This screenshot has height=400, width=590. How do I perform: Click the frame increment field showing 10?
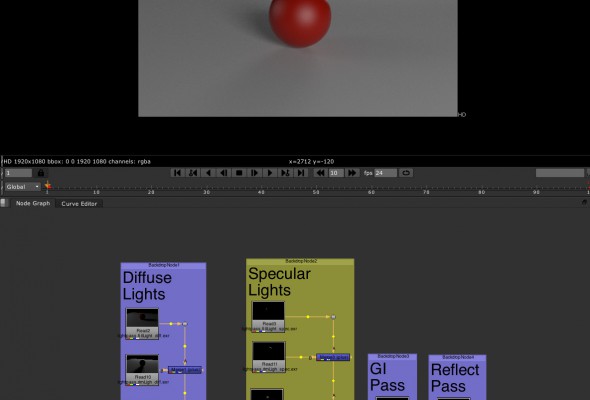[336, 173]
